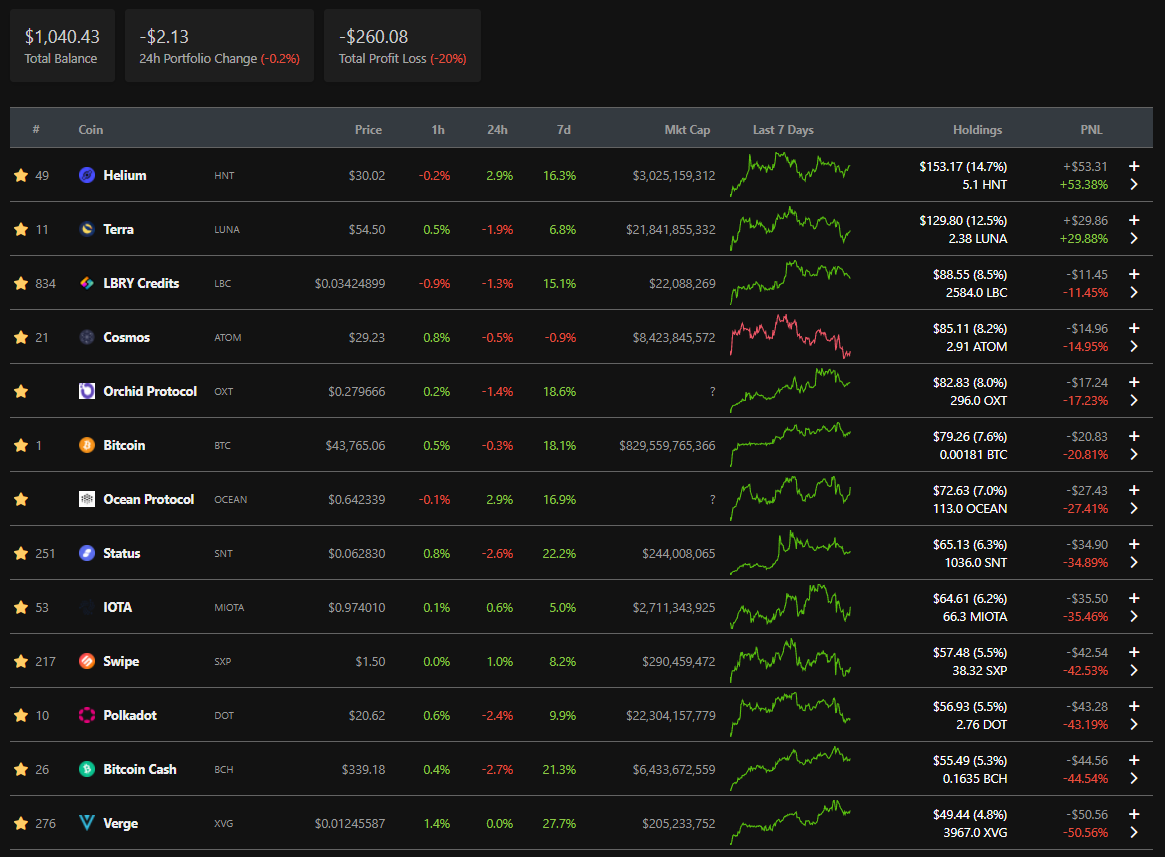Click the Verge coin logo icon
Screen dimensions: 1165x857
click(87, 823)
